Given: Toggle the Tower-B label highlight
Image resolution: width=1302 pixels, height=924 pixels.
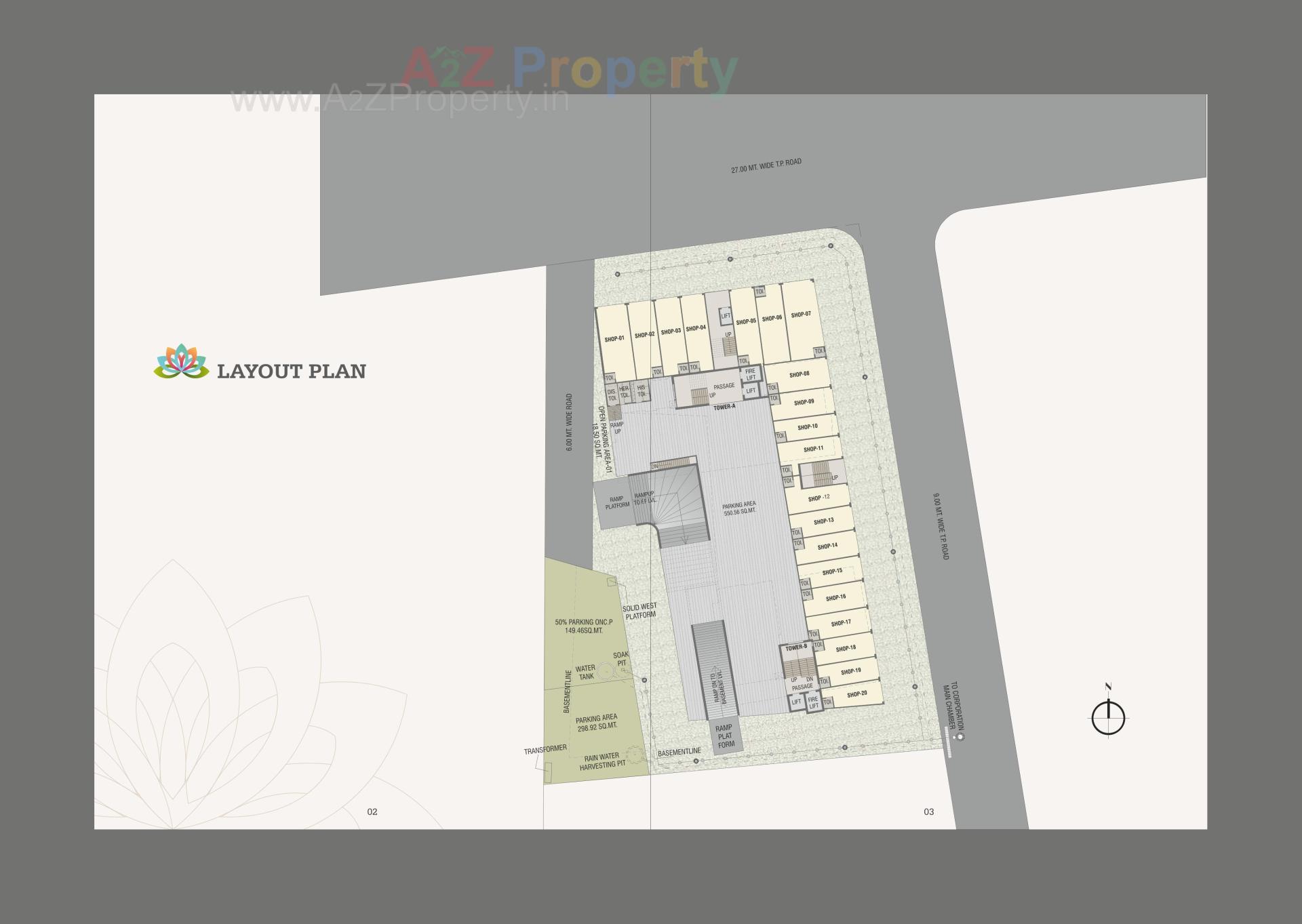Looking at the screenshot, I should point(797,647).
